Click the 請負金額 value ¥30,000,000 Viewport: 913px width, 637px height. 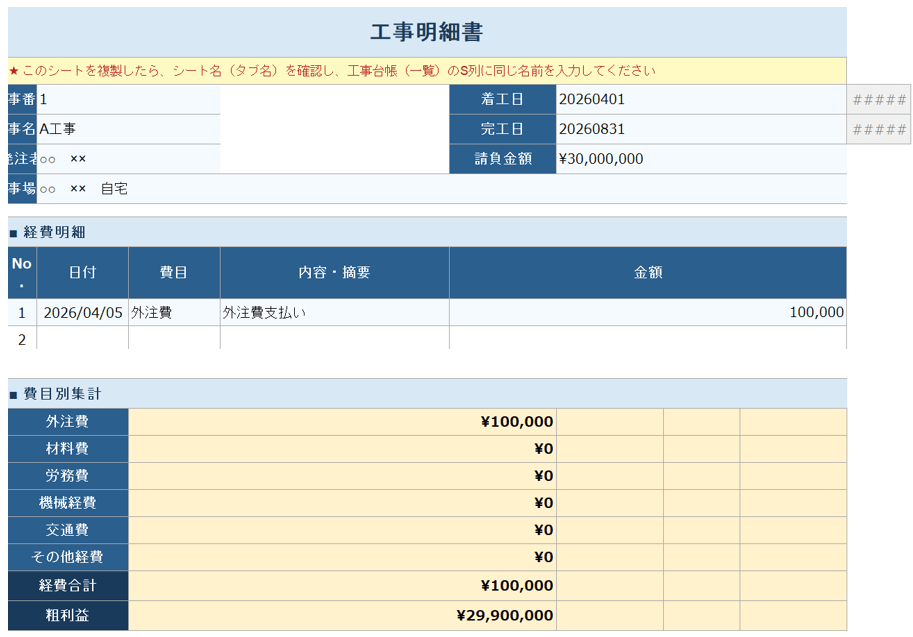click(x=700, y=159)
